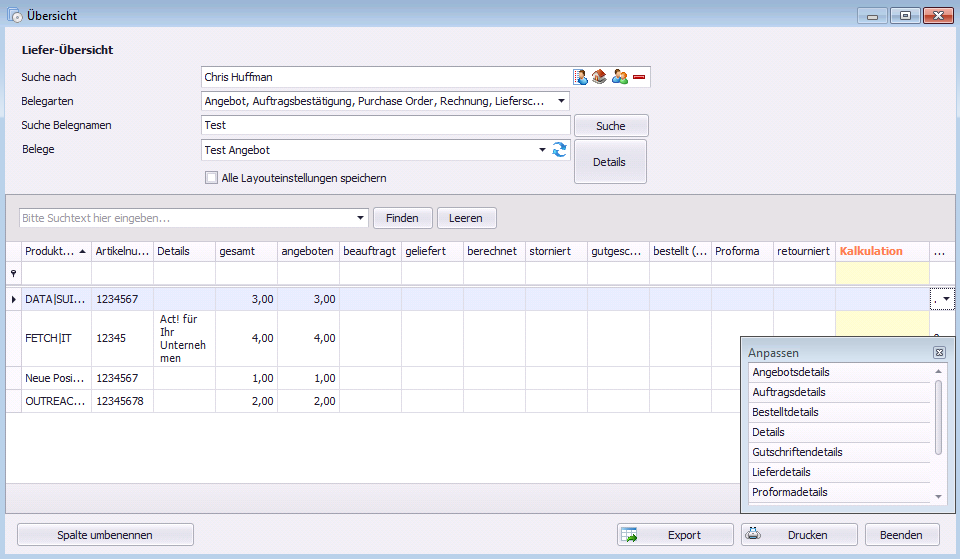Click gesamt value 4,00 in FETCH|IT row
960x559 pixels.
tap(246, 338)
